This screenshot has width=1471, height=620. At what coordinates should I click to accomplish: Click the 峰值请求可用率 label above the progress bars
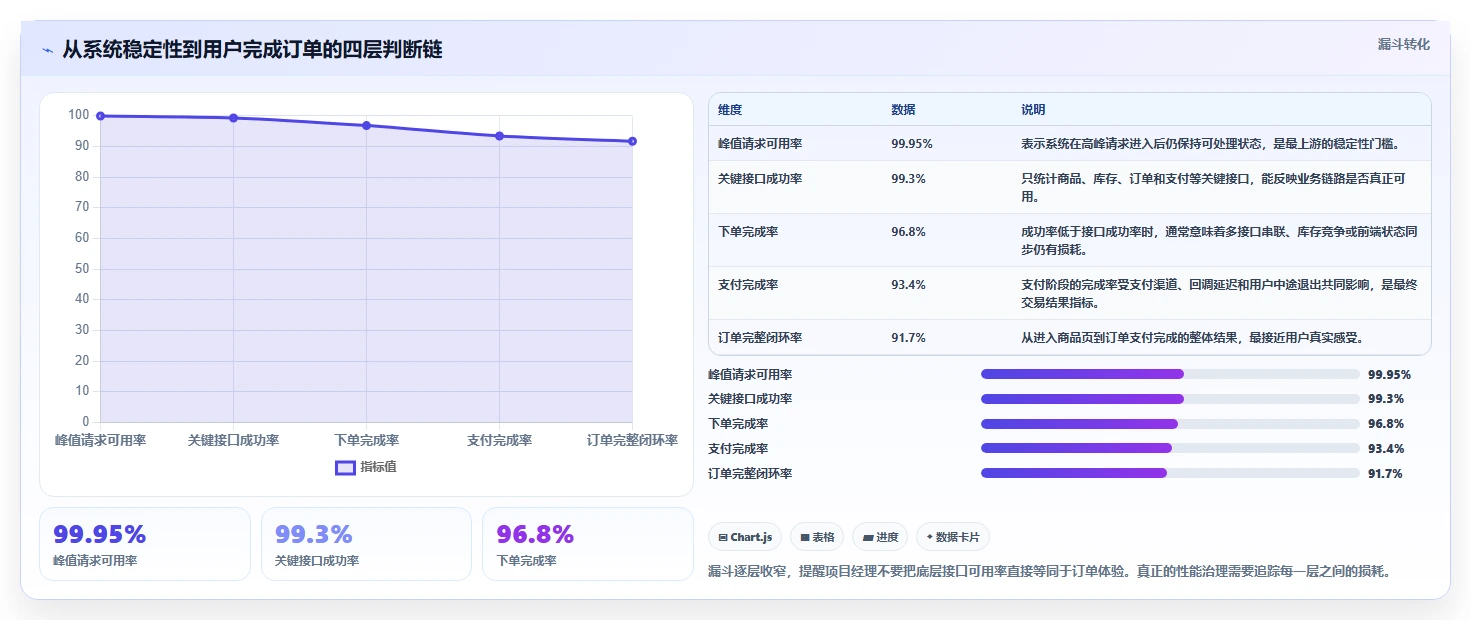[x=750, y=375]
